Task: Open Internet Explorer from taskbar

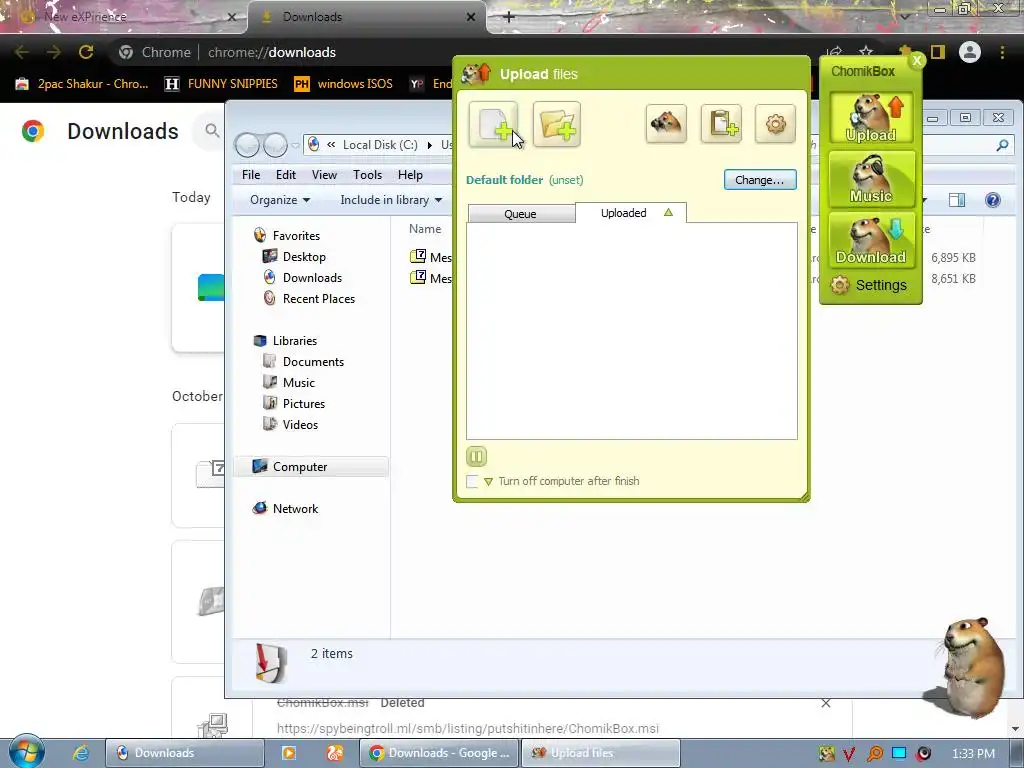Action: 80,753
